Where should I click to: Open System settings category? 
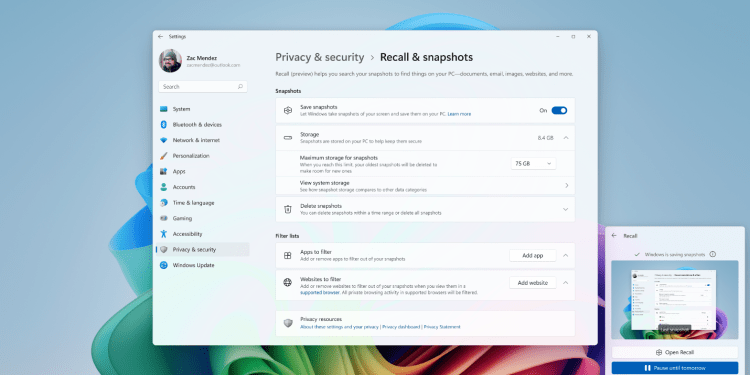point(202,109)
